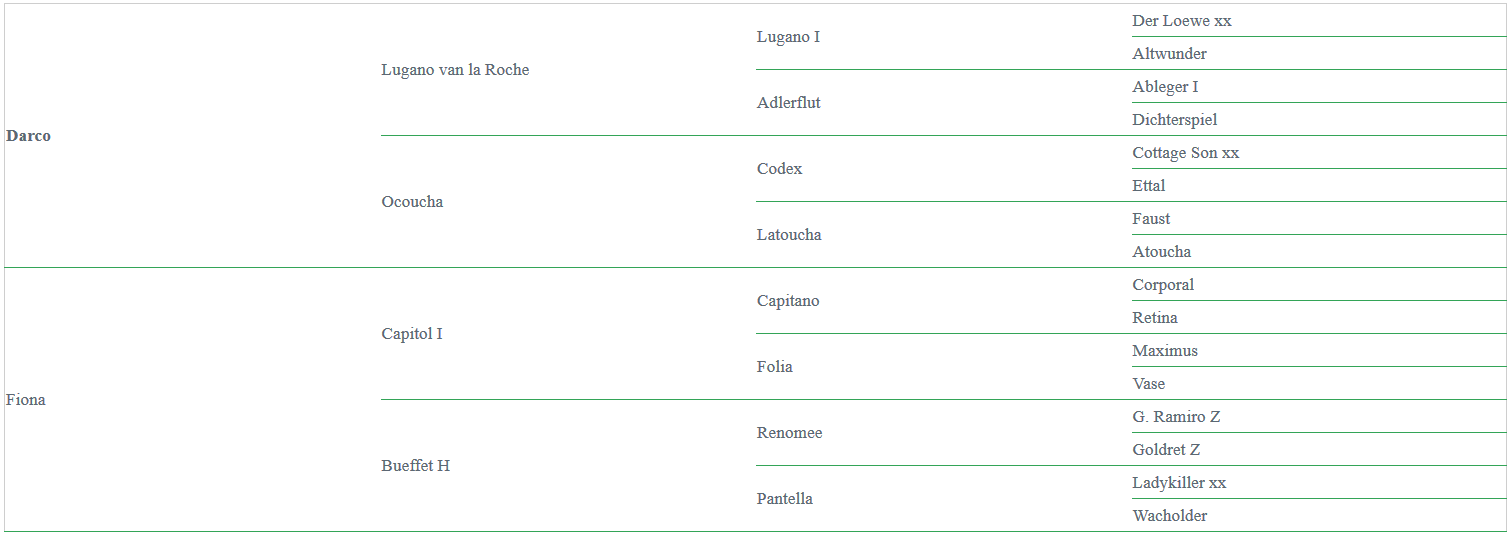Click Renomee in the pedigree
This screenshot has width=1510, height=537.
(x=790, y=433)
